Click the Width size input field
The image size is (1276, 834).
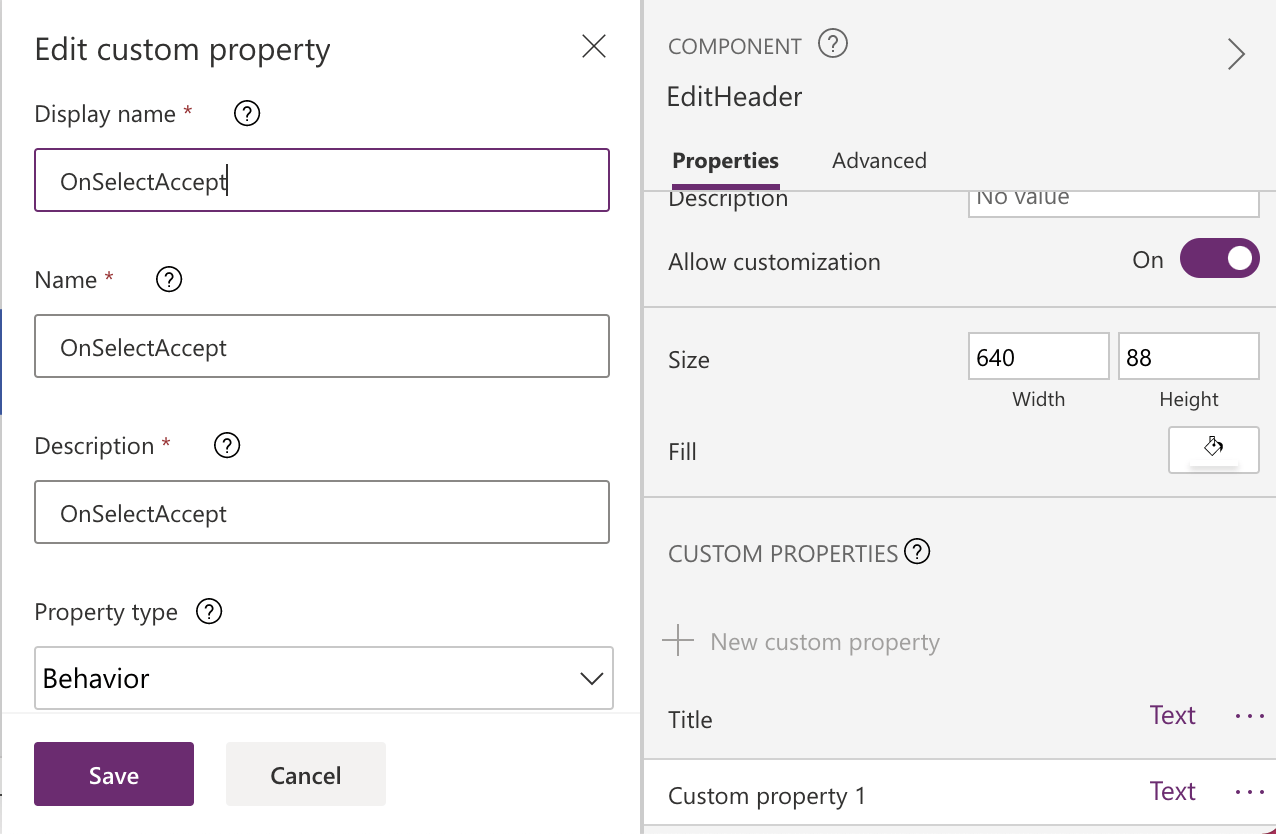point(1038,357)
